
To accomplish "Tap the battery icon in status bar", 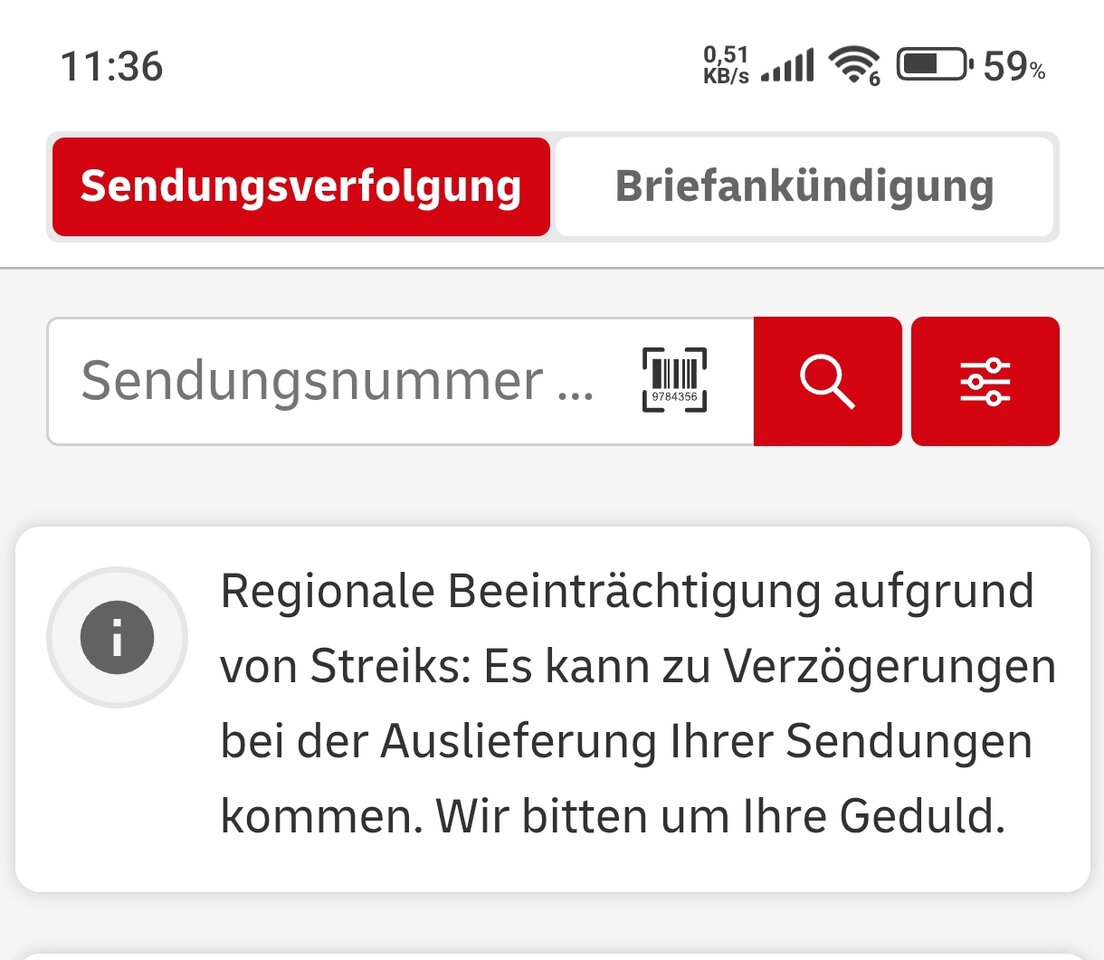I will pos(934,66).
